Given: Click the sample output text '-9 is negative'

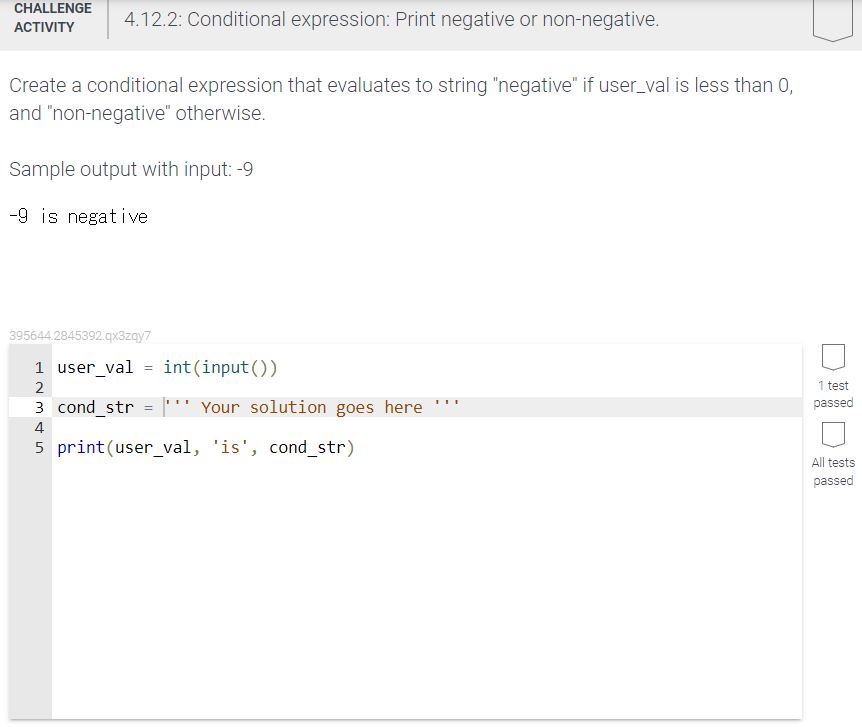Looking at the screenshot, I should pyautogui.click(x=78, y=216).
